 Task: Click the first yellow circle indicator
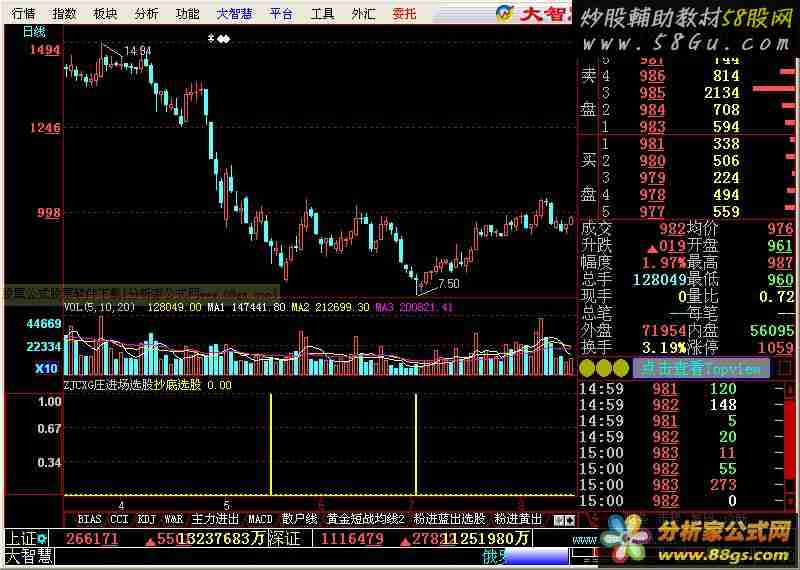[x=587, y=368]
